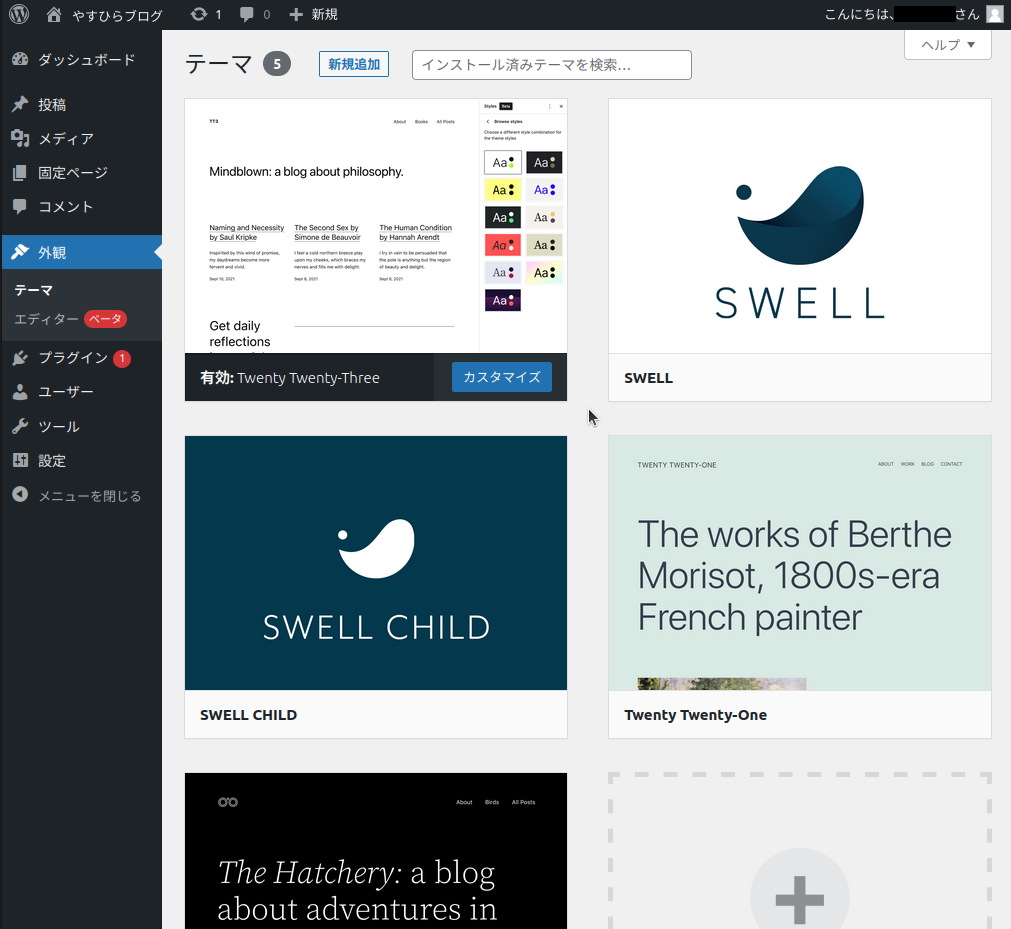This screenshot has width=1011, height=929.
Task: Open the comments bubble in admin bar
Action: tap(254, 14)
